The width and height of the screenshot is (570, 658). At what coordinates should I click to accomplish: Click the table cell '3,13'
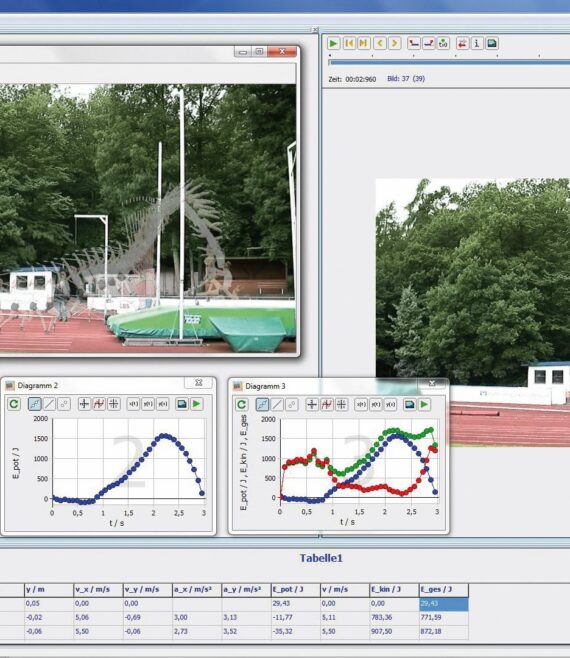[246, 617]
